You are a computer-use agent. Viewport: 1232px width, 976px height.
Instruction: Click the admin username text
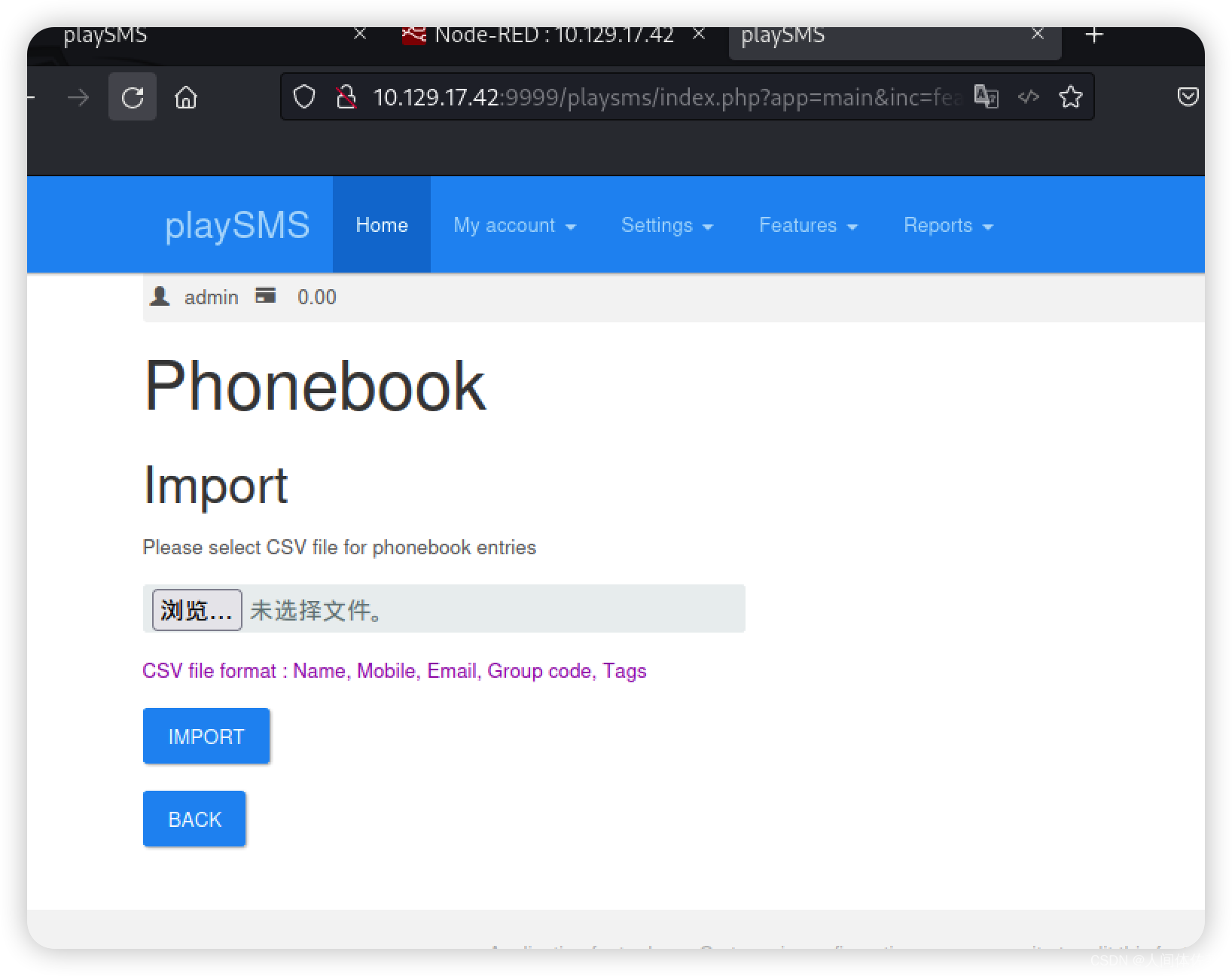(212, 297)
